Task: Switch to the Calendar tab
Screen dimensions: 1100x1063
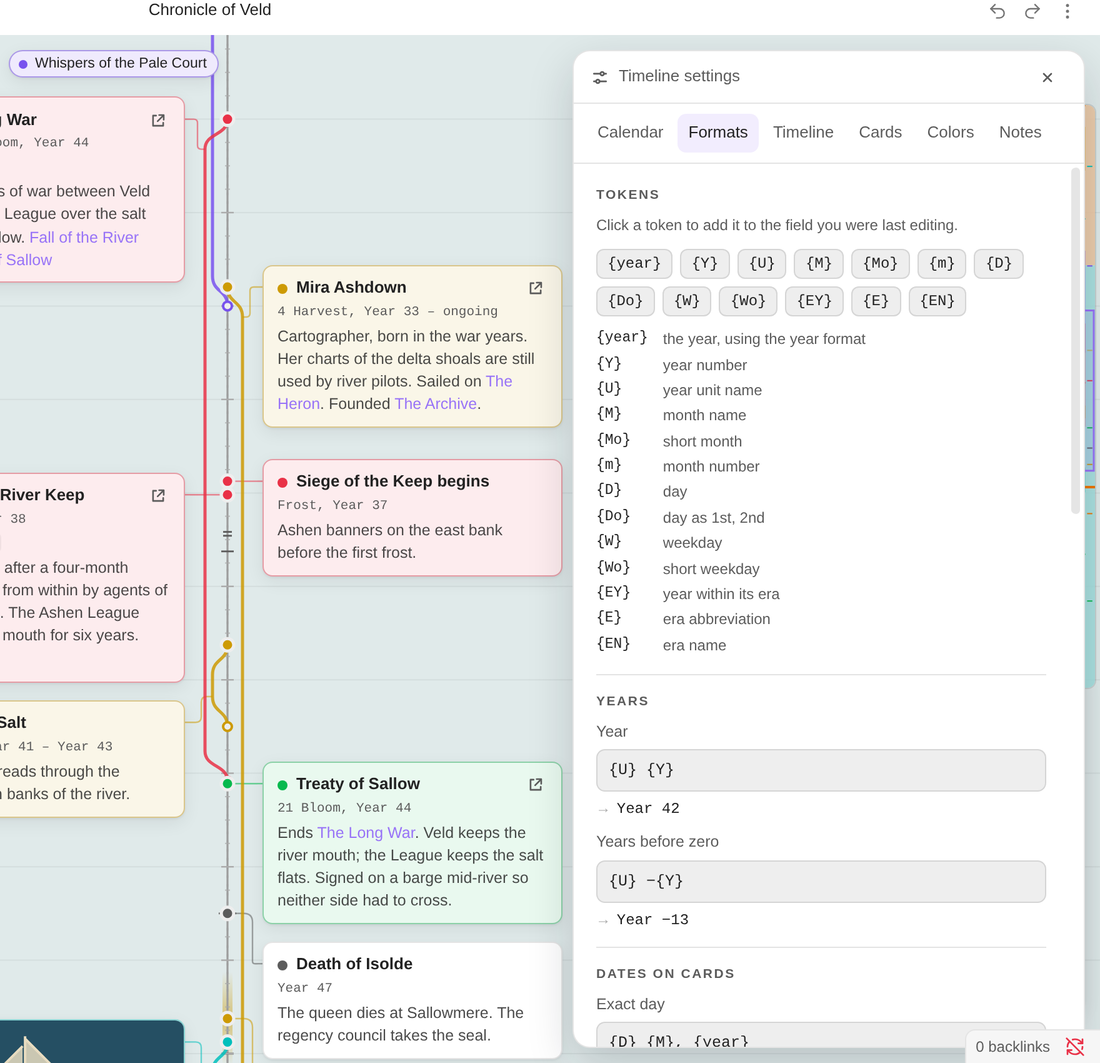Action: pyautogui.click(x=630, y=133)
